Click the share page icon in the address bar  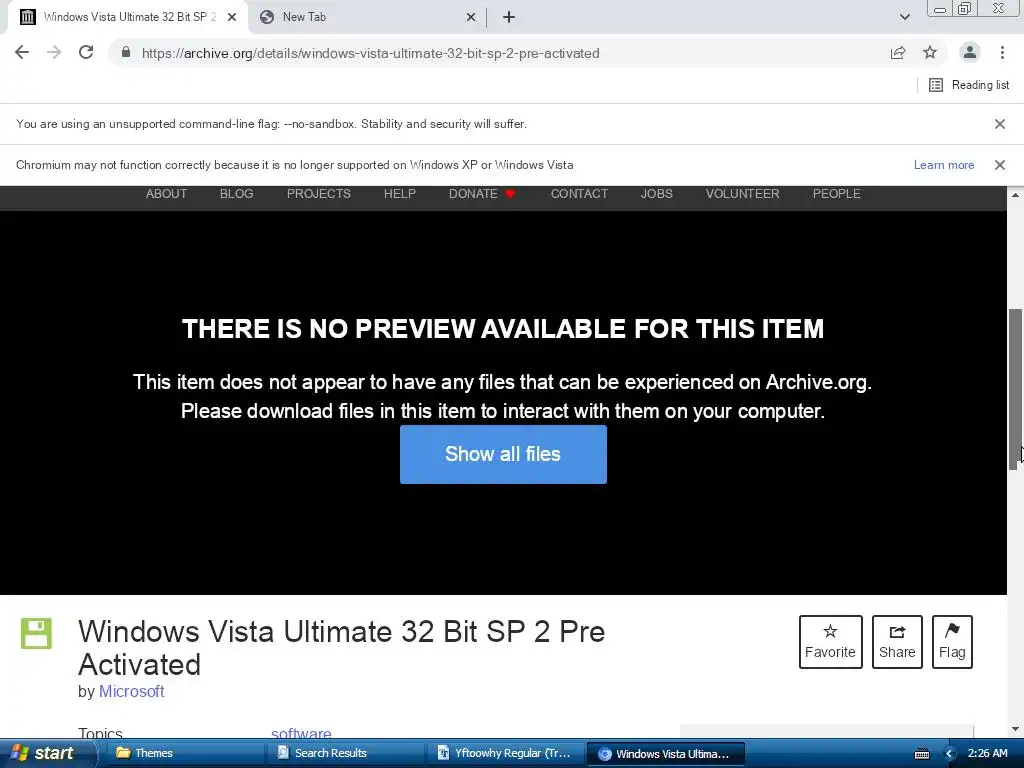coord(898,53)
